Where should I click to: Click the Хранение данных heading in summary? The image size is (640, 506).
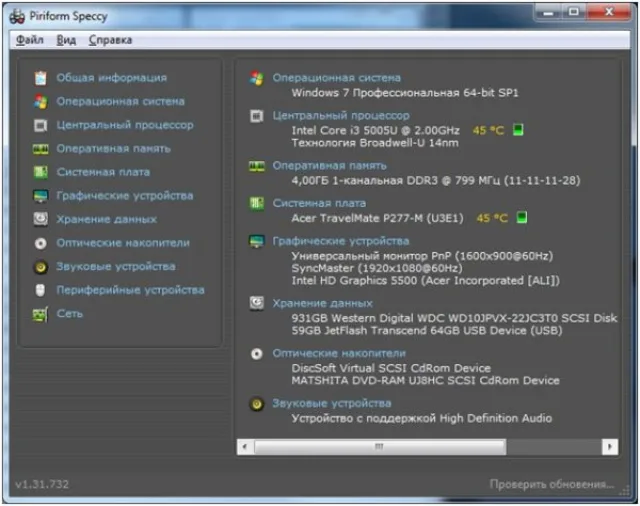coord(322,304)
